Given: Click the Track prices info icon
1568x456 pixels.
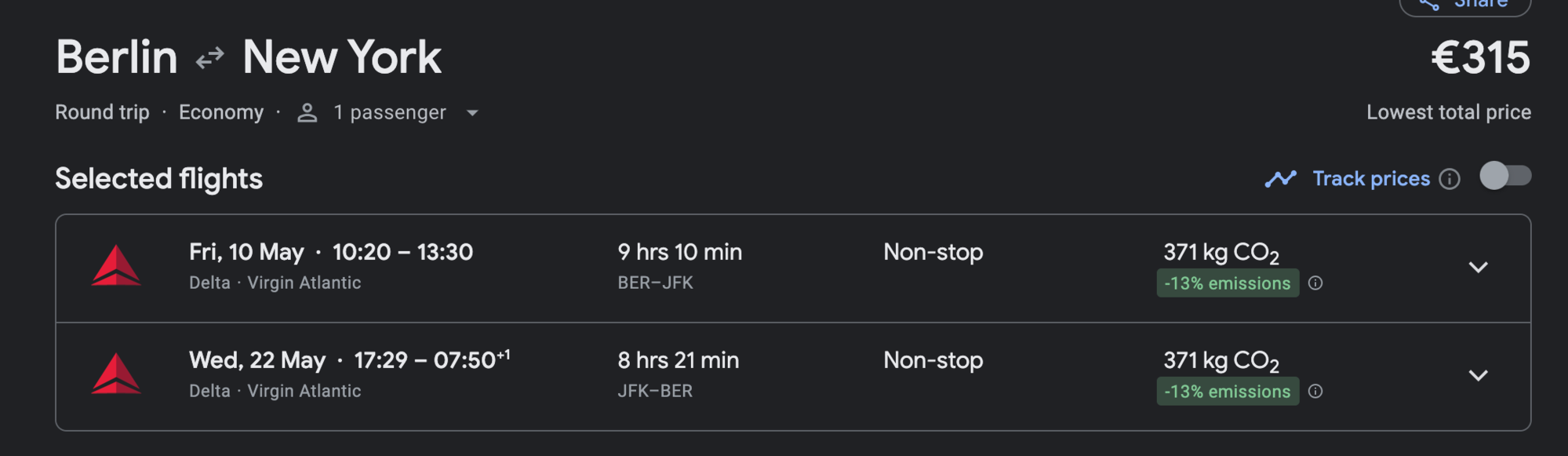Looking at the screenshot, I should pyautogui.click(x=1450, y=179).
